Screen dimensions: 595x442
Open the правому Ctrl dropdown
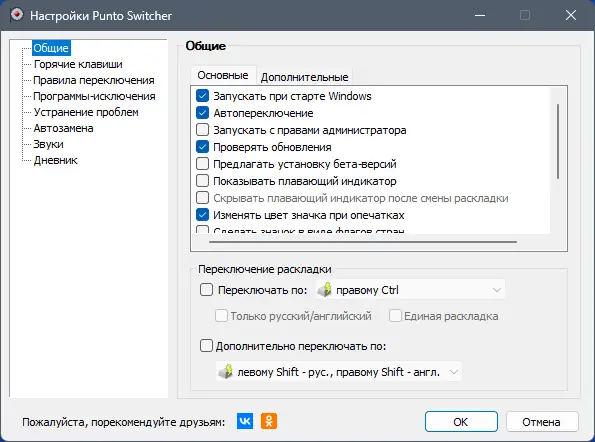[x=410, y=290]
